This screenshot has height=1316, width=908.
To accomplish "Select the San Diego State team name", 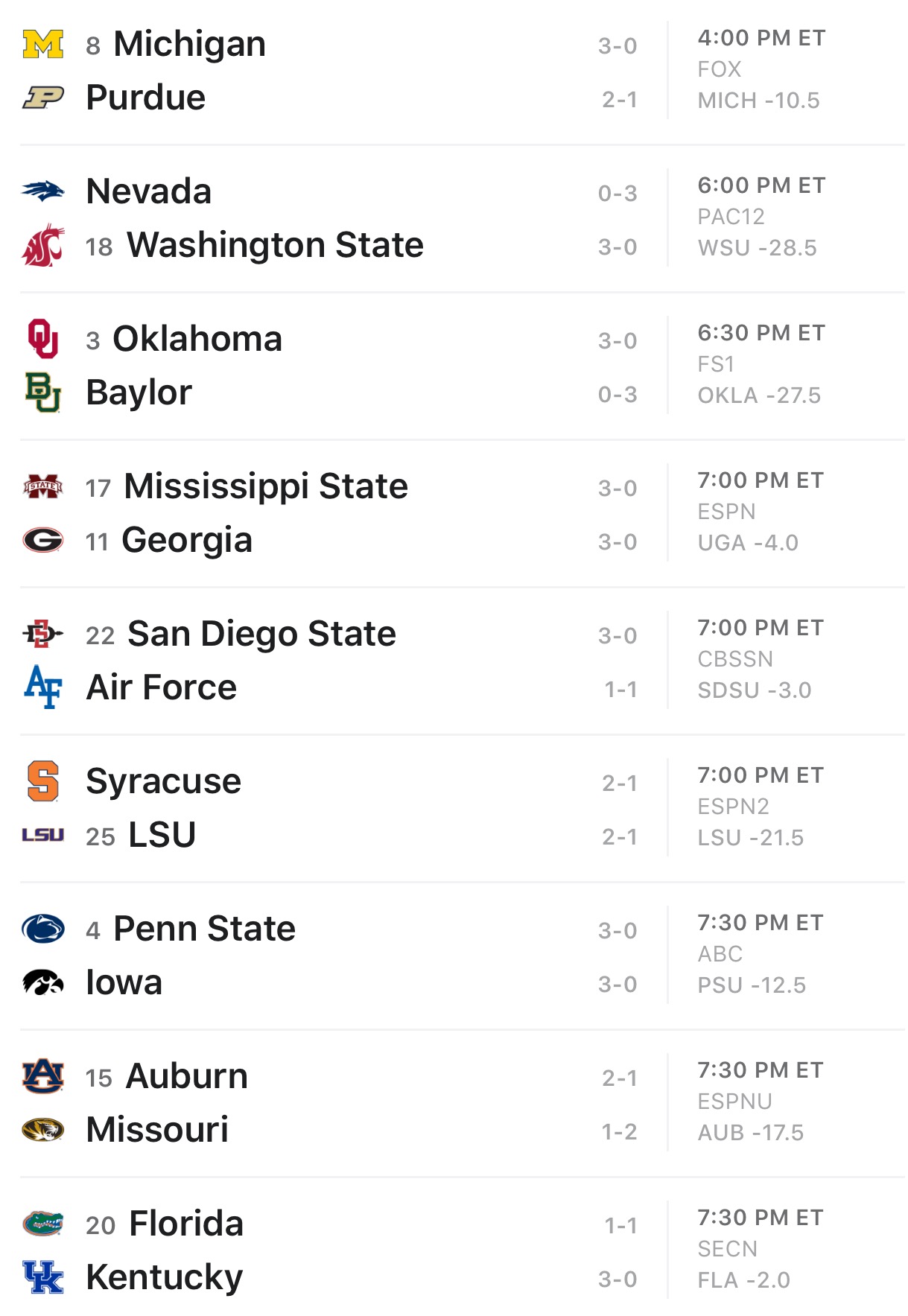I will pyautogui.click(x=262, y=634).
